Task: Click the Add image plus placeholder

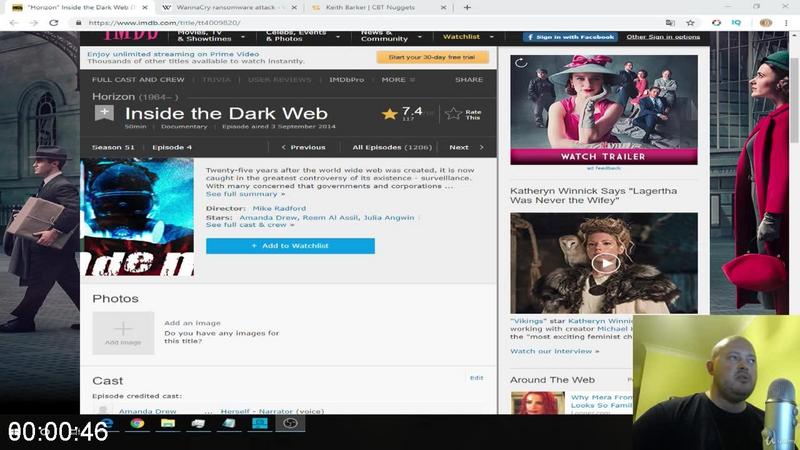Action: 123,333
